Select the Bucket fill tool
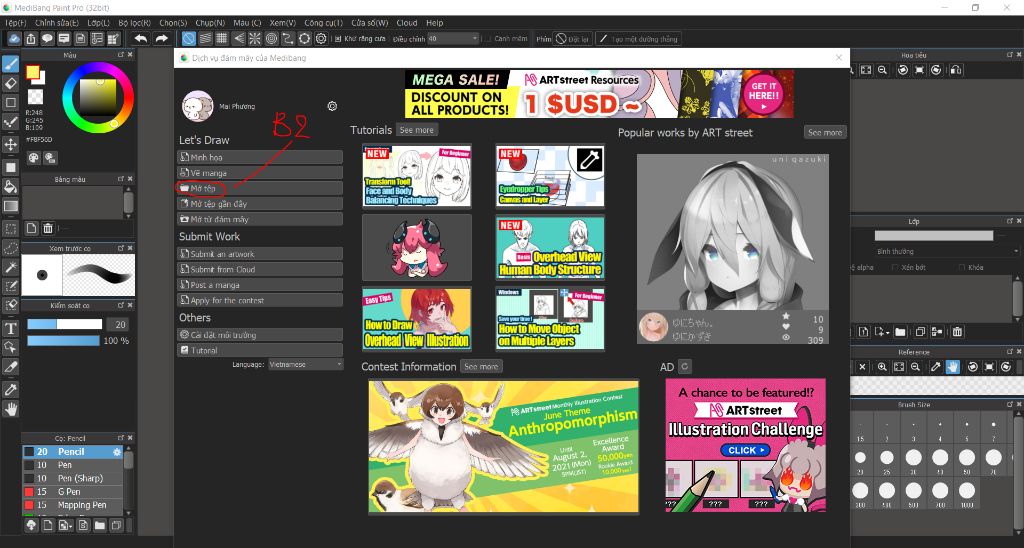The height and width of the screenshot is (548, 1024). [x=10, y=187]
